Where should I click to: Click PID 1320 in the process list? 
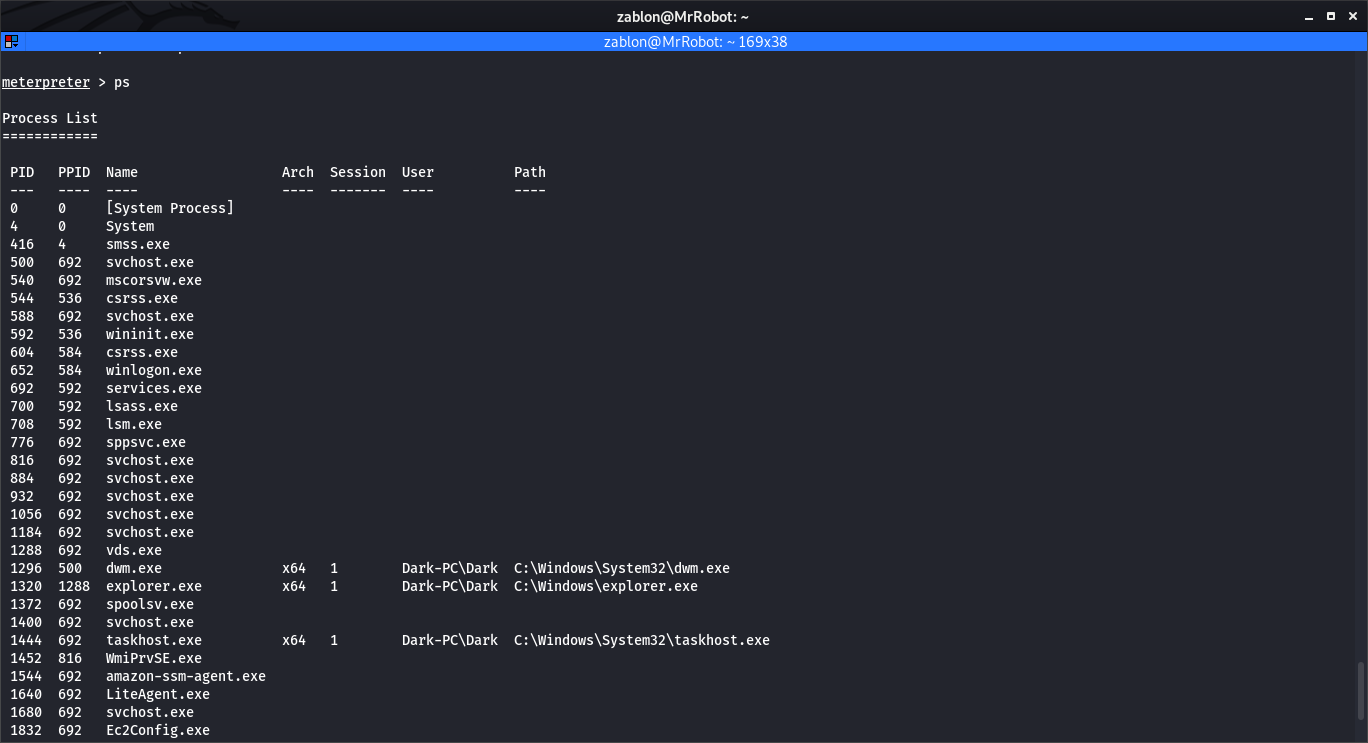click(26, 586)
